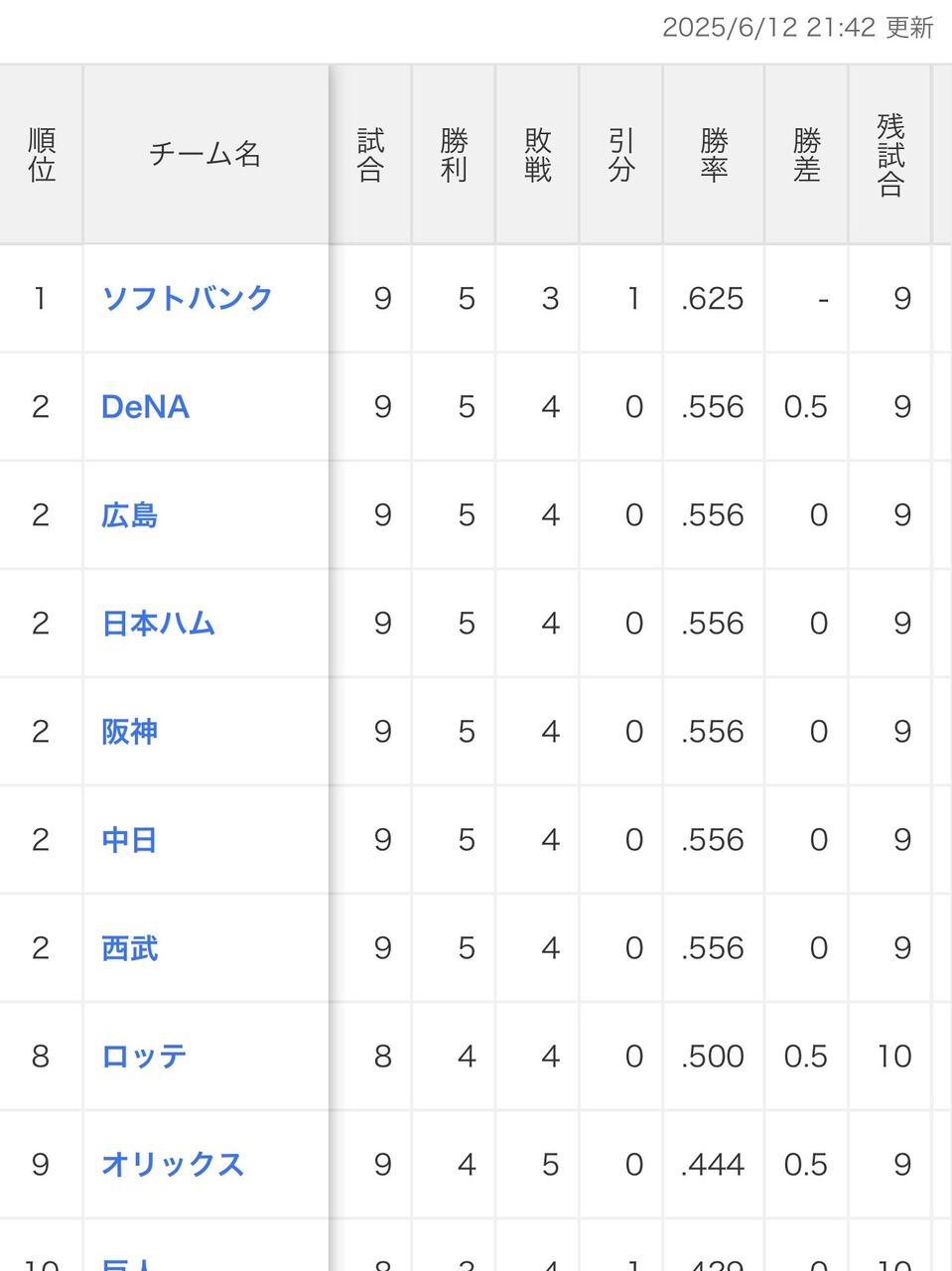Select the ロッテ team link
Screen dimensions: 952x1271
coord(144,1056)
